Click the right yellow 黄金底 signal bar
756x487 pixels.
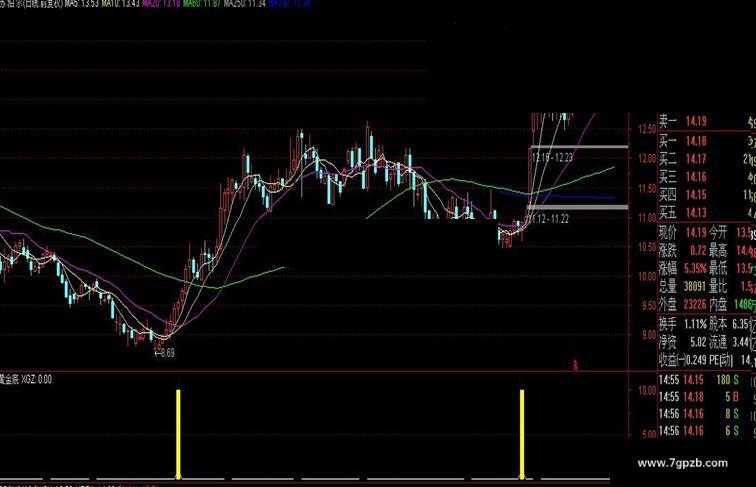pos(522,434)
